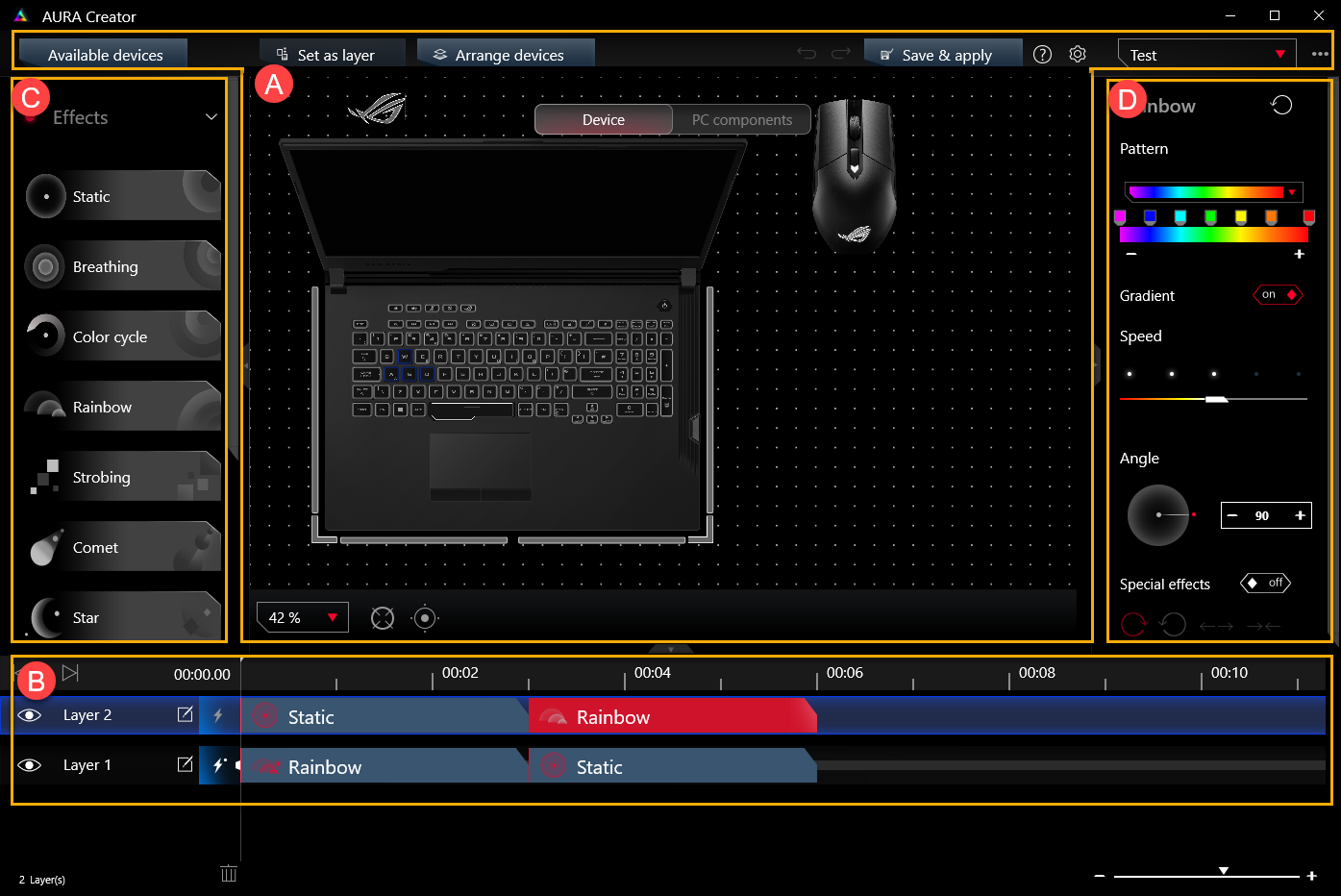The width and height of the screenshot is (1341, 896).
Task: Switch to the PC components tab
Action: coord(742,120)
